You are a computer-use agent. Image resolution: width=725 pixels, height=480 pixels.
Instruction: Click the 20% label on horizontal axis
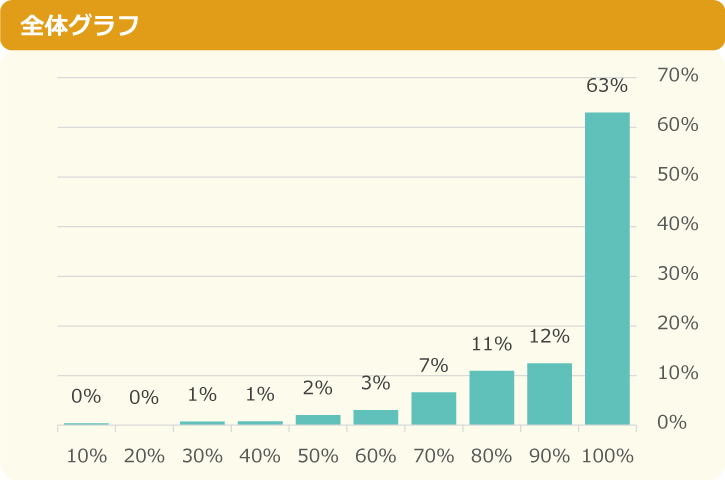(144, 456)
